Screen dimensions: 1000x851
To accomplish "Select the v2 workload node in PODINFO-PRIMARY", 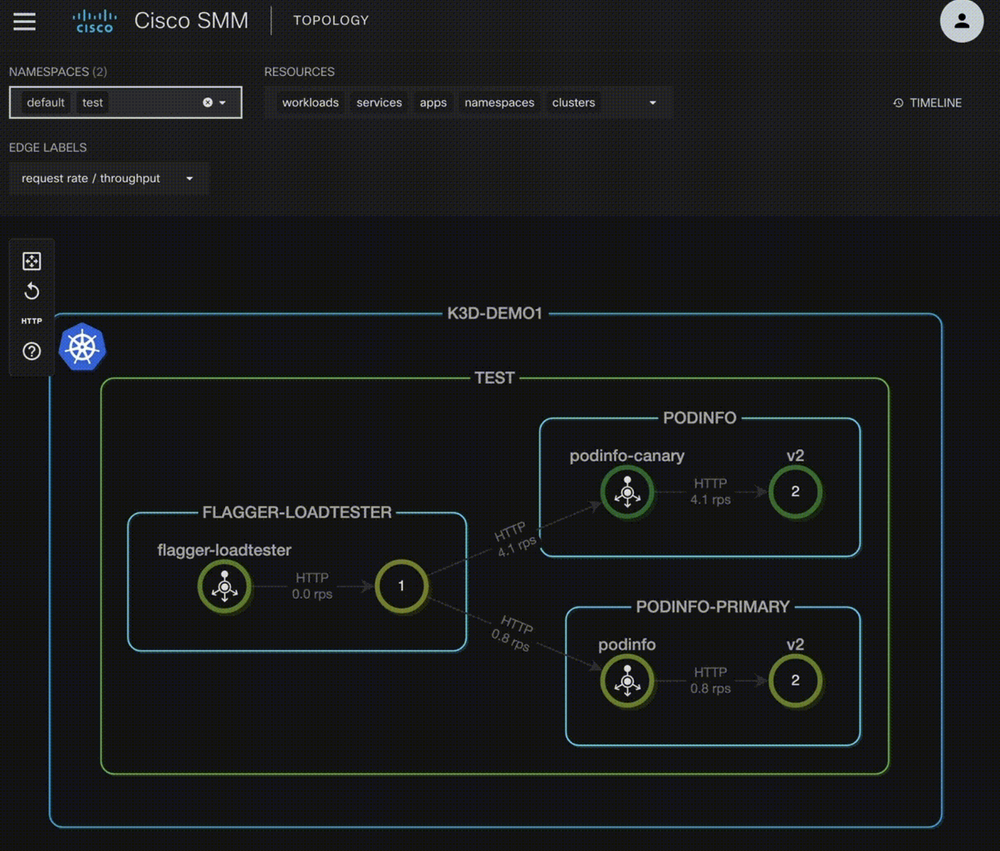I will [795, 681].
